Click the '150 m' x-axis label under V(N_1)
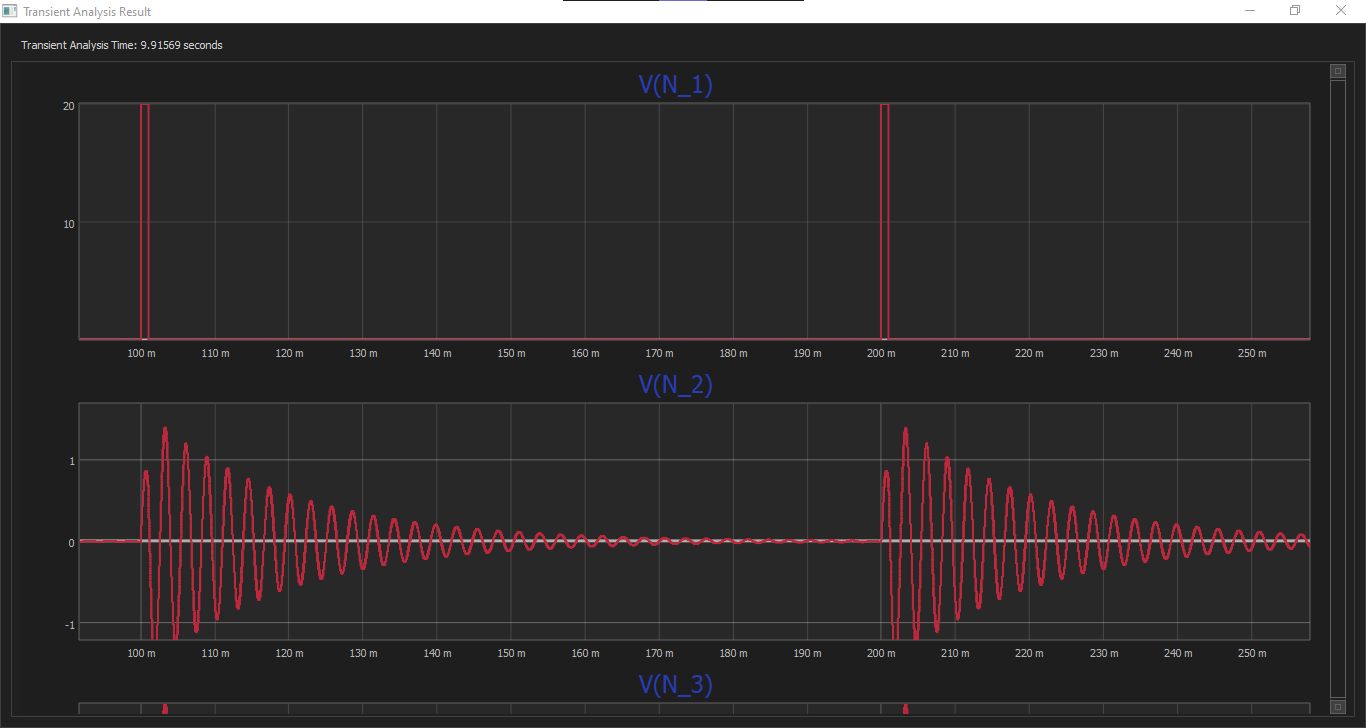Viewport: 1366px width, 728px height. [x=511, y=353]
